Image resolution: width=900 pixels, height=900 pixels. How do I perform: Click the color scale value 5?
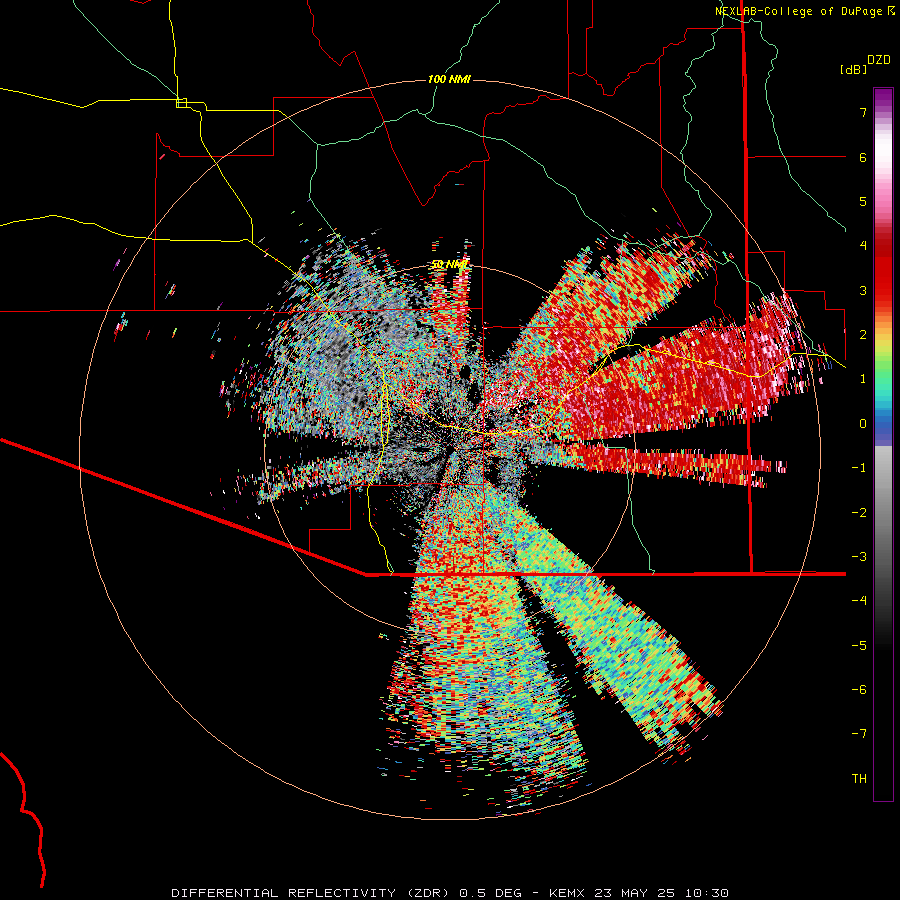tap(863, 201)
